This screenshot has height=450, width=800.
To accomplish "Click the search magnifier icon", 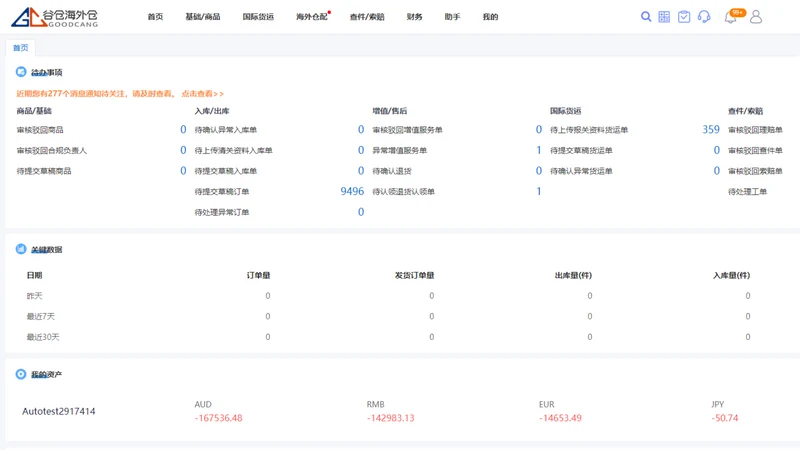I will pos(645,17).
